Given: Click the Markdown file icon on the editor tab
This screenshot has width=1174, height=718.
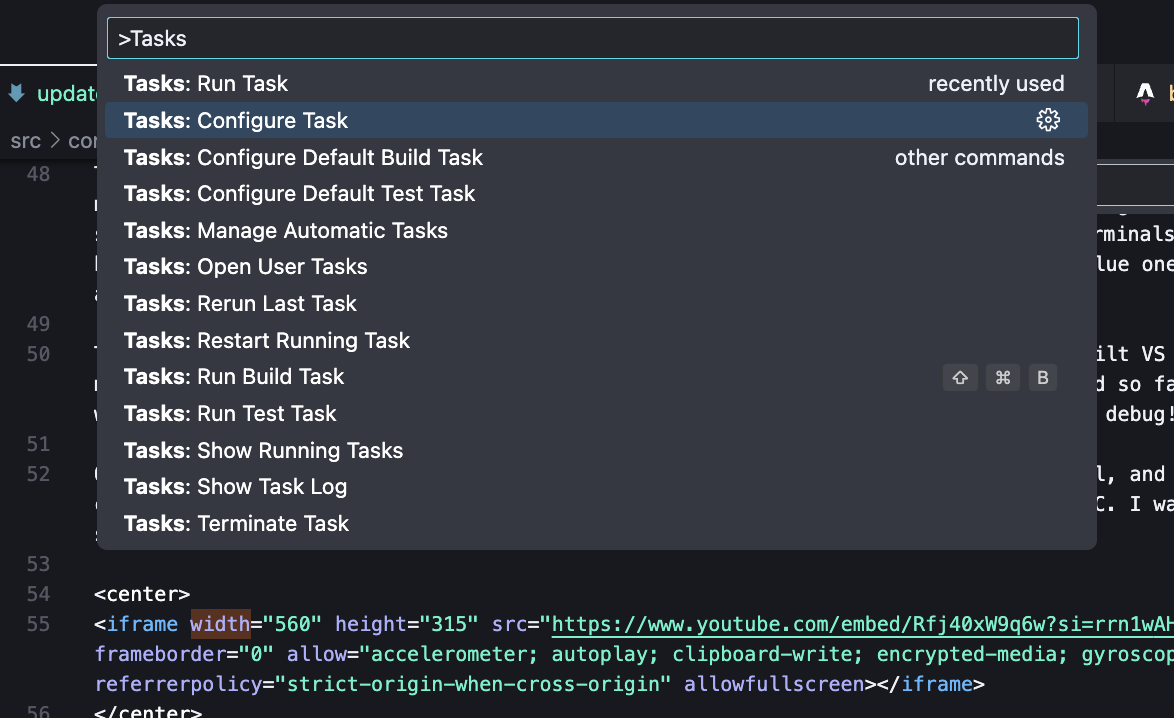Looking at the screenshot, I should 17,93.
